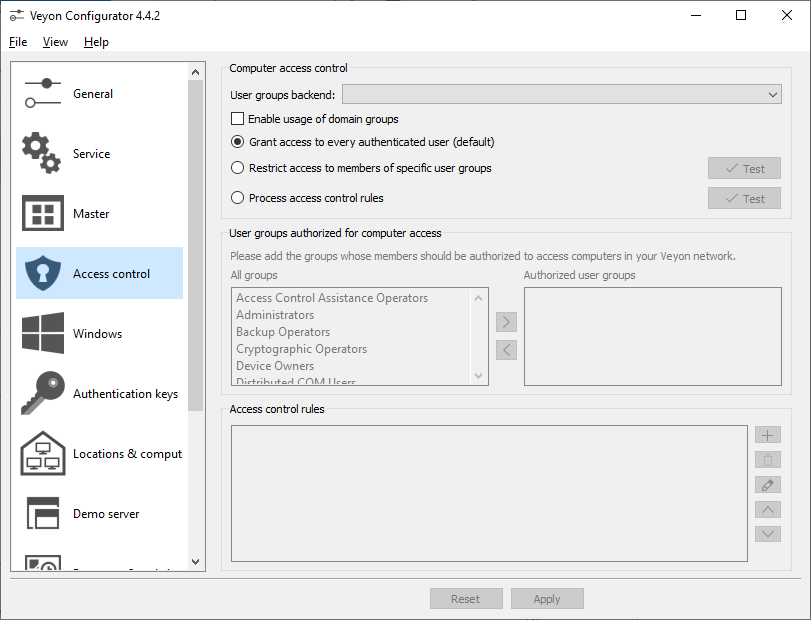Maximize the Veyon Configurator window
This screenshot has width=811, height=620.
coord(741,16)
